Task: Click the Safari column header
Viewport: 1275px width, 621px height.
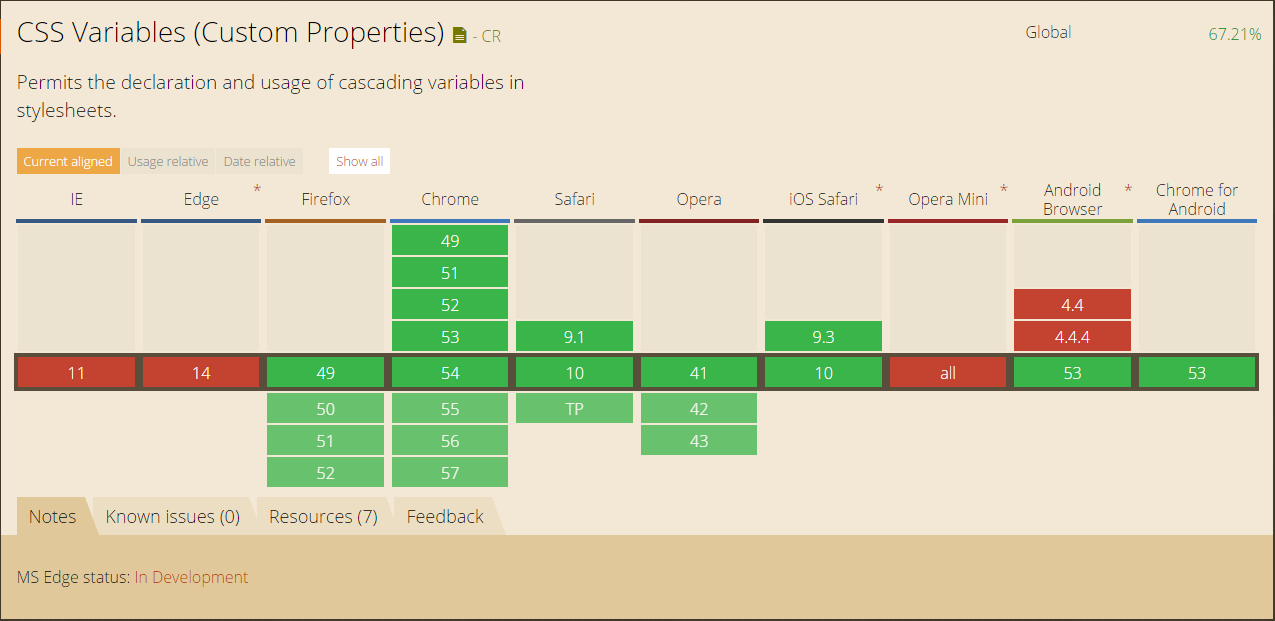Action: point(575,199)
